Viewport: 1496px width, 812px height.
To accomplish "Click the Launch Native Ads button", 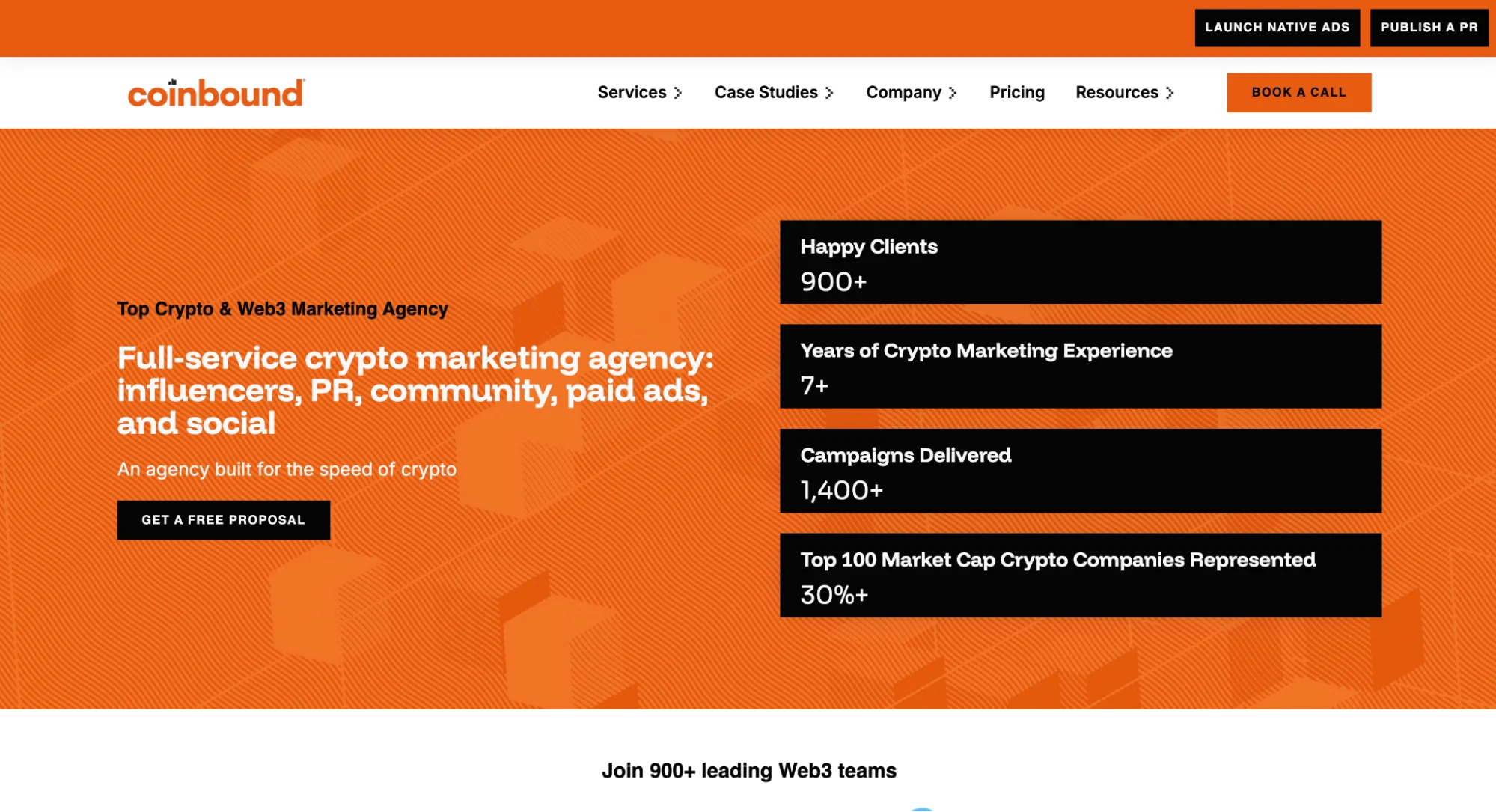I will 1277,28.
